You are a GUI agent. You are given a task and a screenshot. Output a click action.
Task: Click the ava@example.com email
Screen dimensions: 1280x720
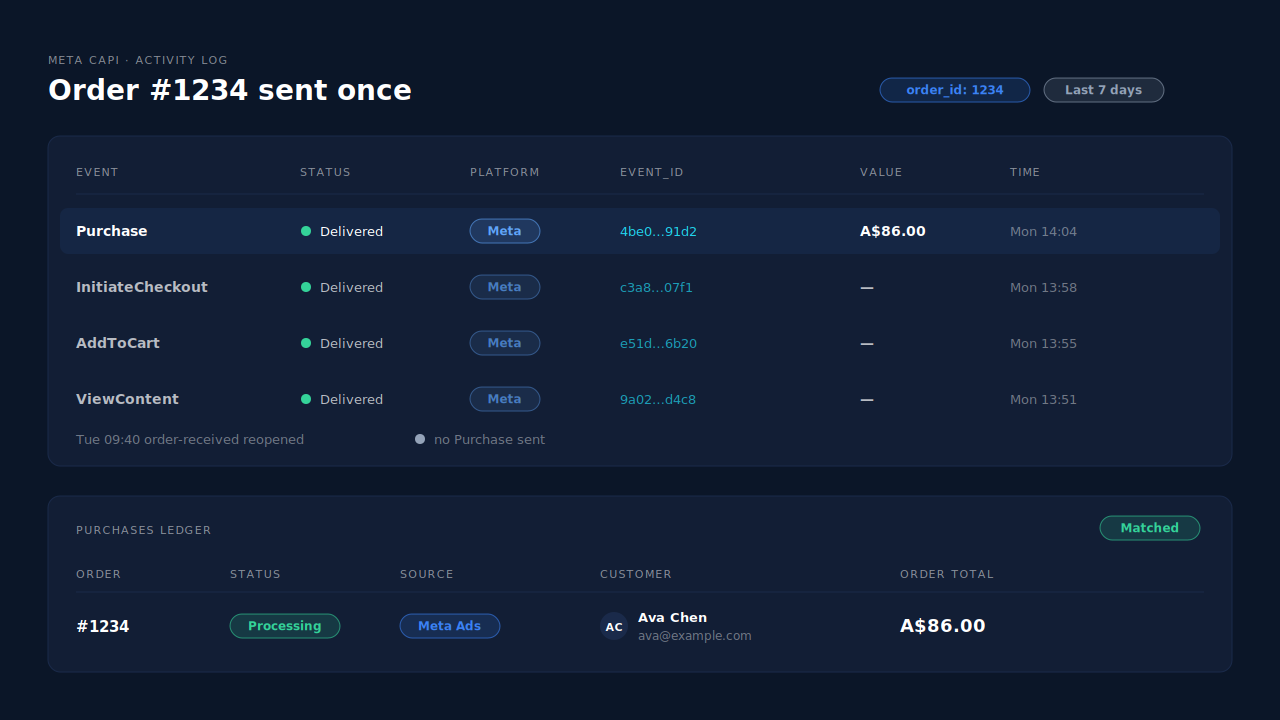click(694, 635)
